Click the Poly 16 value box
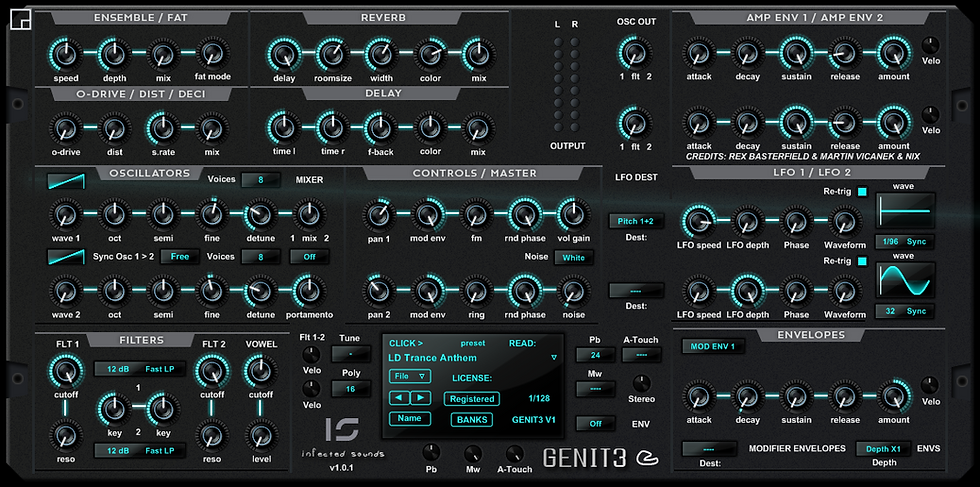 [351, 389]
